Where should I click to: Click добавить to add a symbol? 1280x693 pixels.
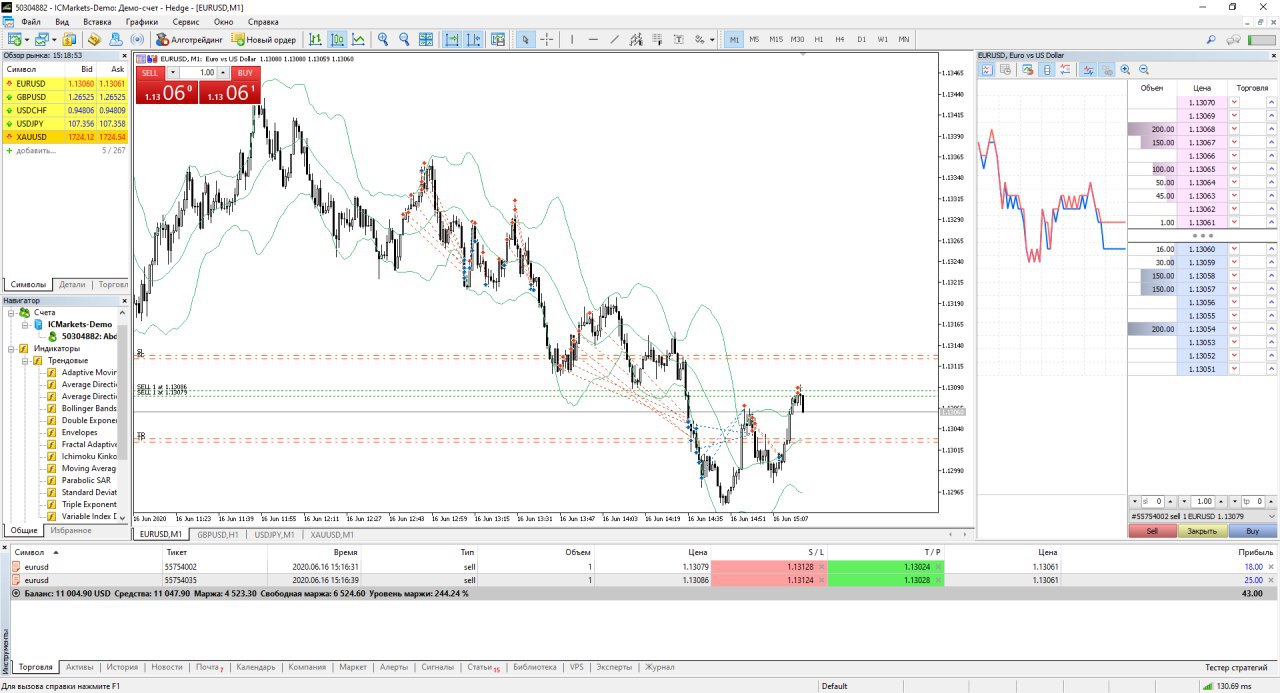click(x=36, y=150)
